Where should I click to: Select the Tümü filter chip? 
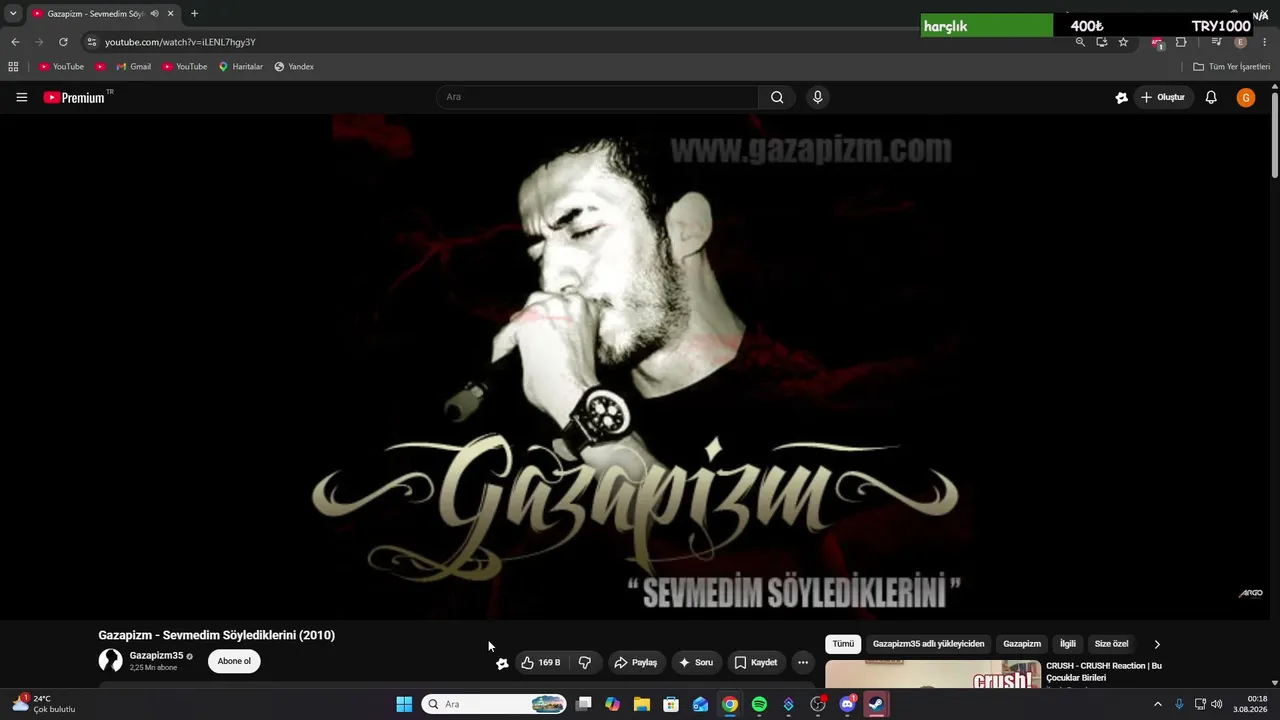point(843,644)
